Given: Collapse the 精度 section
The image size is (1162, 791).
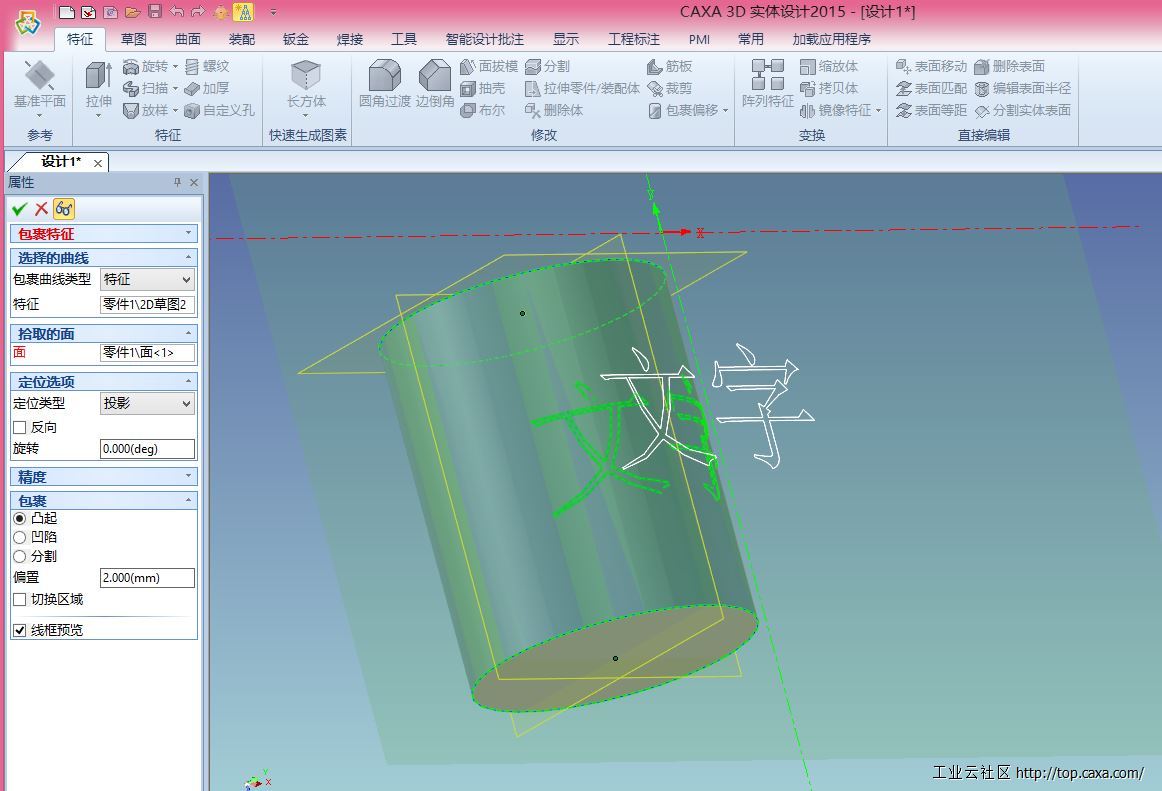Looking at the screenshot, I should coord(189,477).
